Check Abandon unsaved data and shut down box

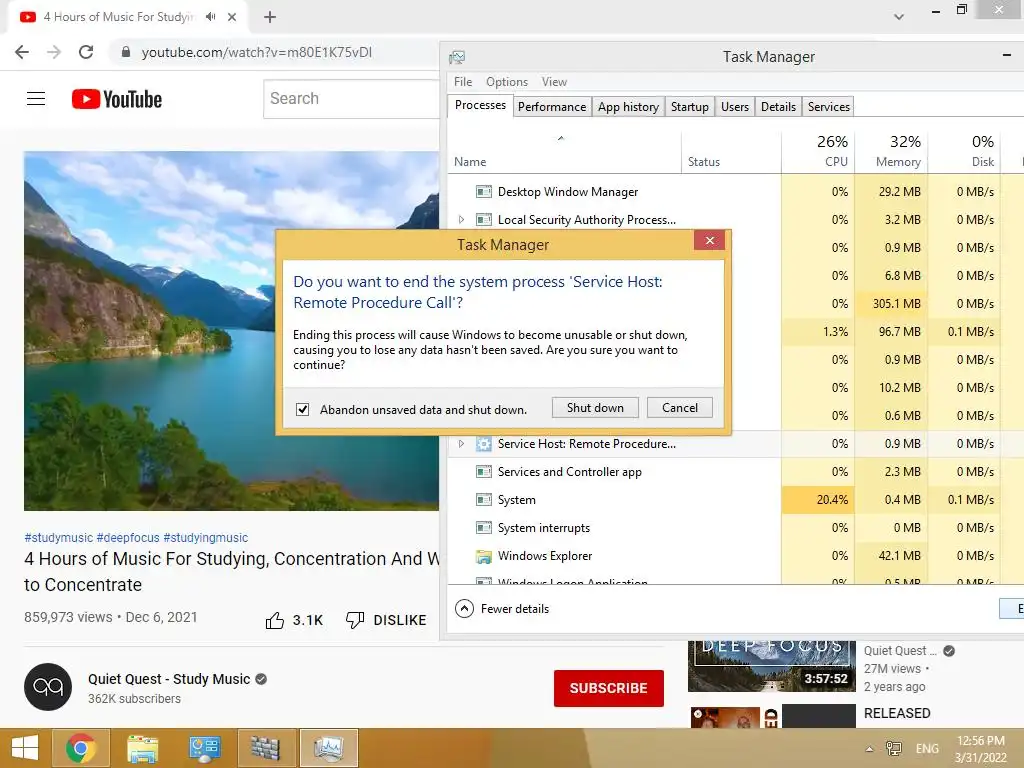(x=302, y=409)
